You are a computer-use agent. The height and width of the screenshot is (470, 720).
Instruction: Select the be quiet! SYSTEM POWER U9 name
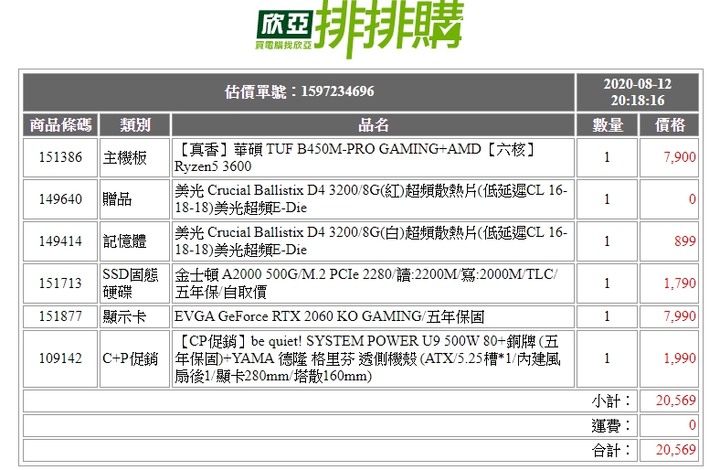click(373, 358)
